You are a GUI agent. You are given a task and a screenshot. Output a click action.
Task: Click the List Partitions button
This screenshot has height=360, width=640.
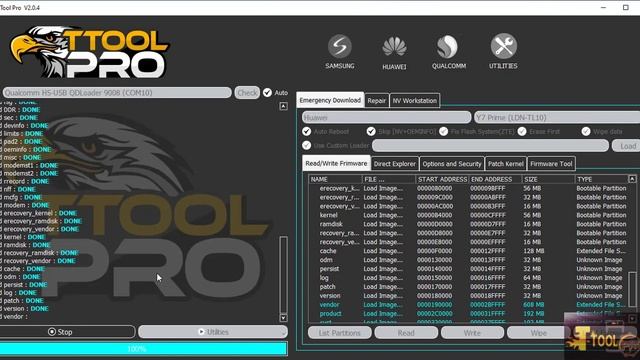pos(340,333)
